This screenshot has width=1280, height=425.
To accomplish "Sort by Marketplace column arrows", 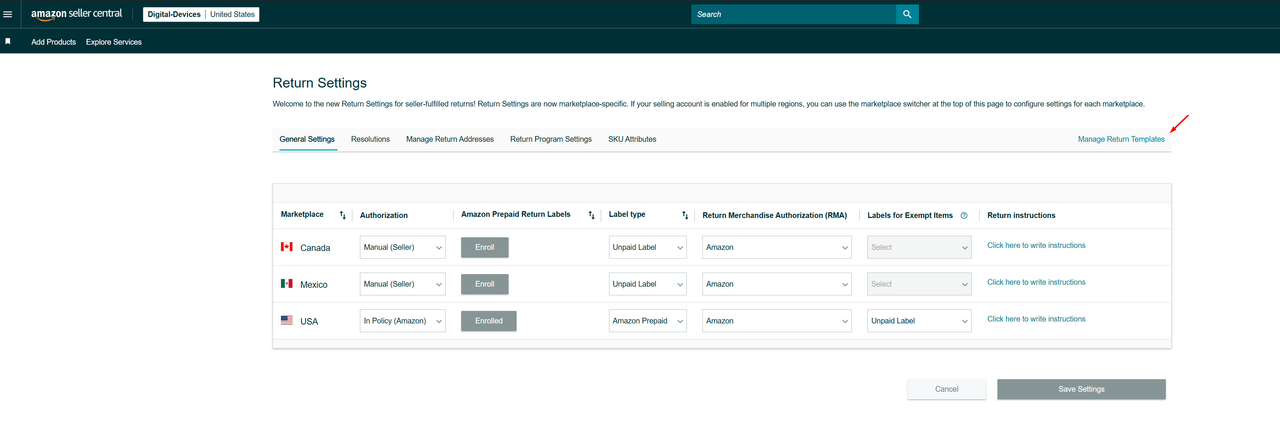I will coord(342,215).
